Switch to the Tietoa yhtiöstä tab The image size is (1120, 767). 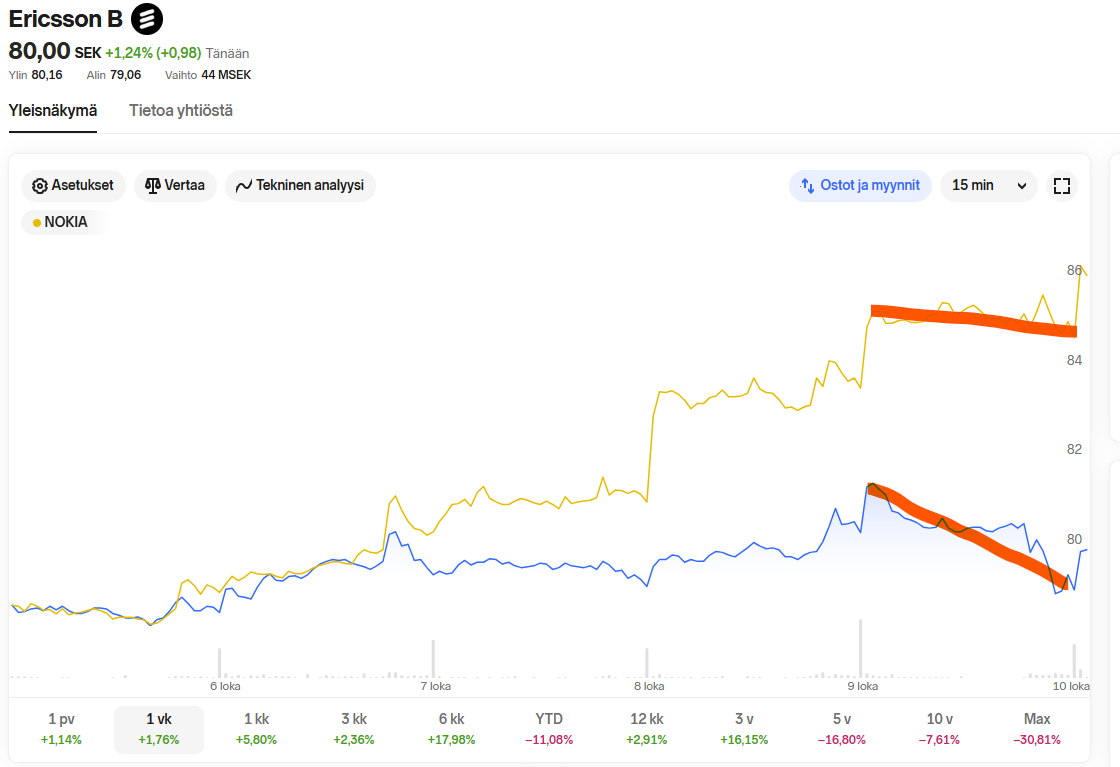(x=181, y=111)
